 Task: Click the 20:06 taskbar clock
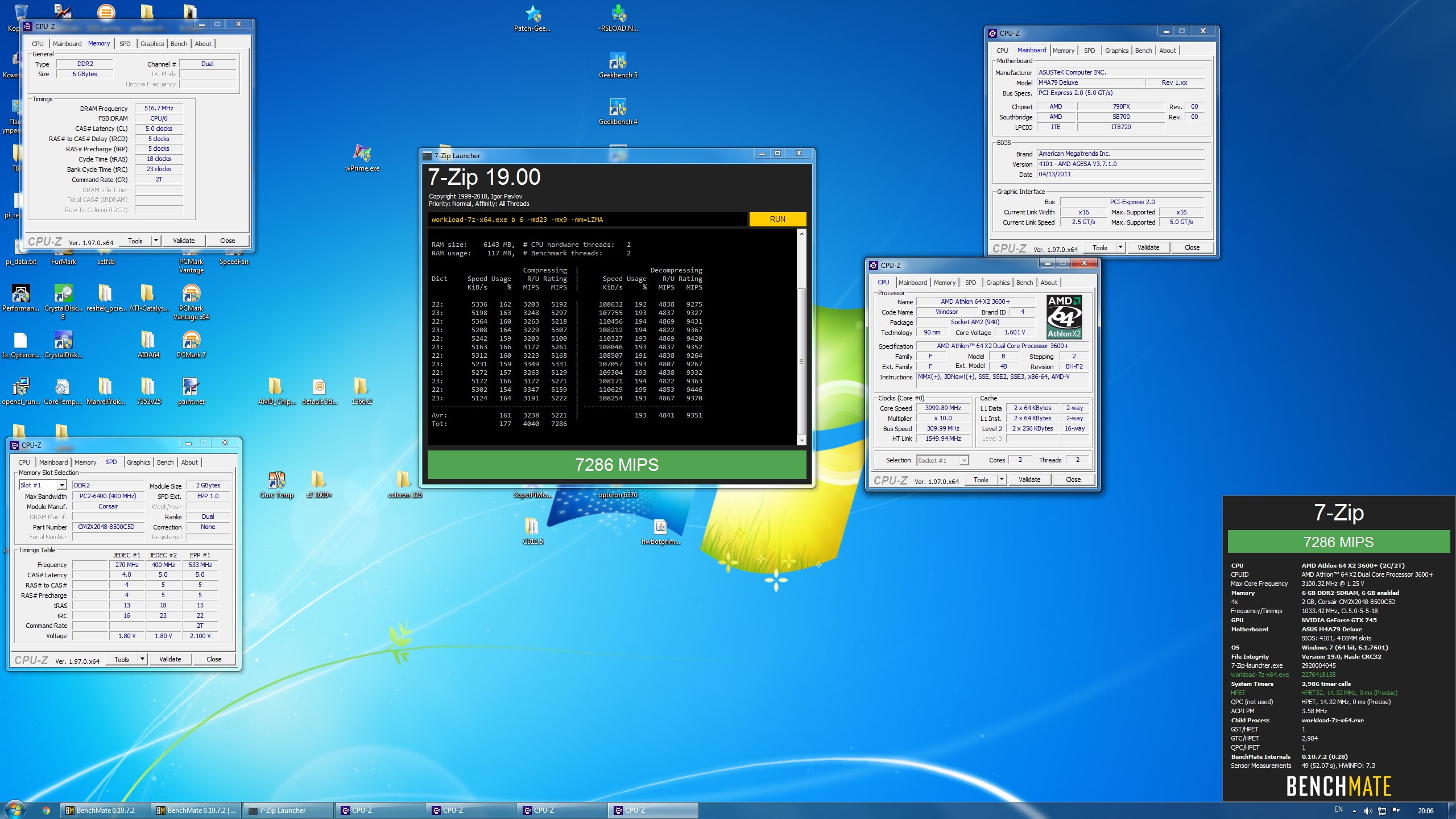click(1425, 810)
